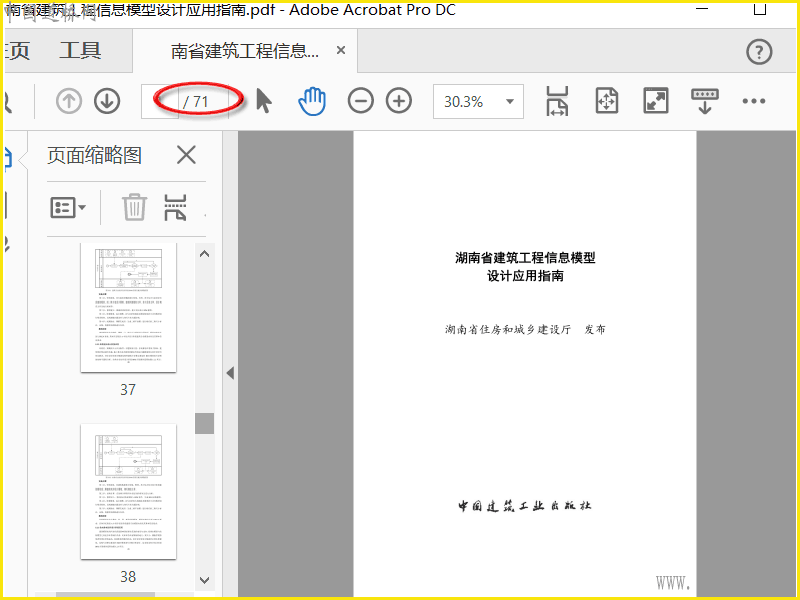Activate the hand pan tool
Viewport: 800px width, 600px height.
pos(312,101)
